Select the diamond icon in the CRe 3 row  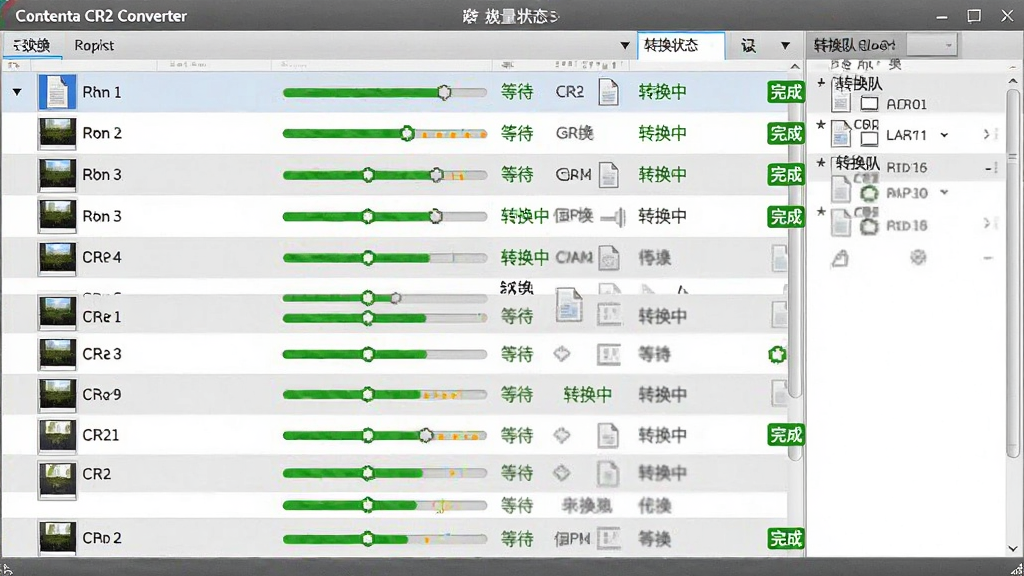point(562,354)
